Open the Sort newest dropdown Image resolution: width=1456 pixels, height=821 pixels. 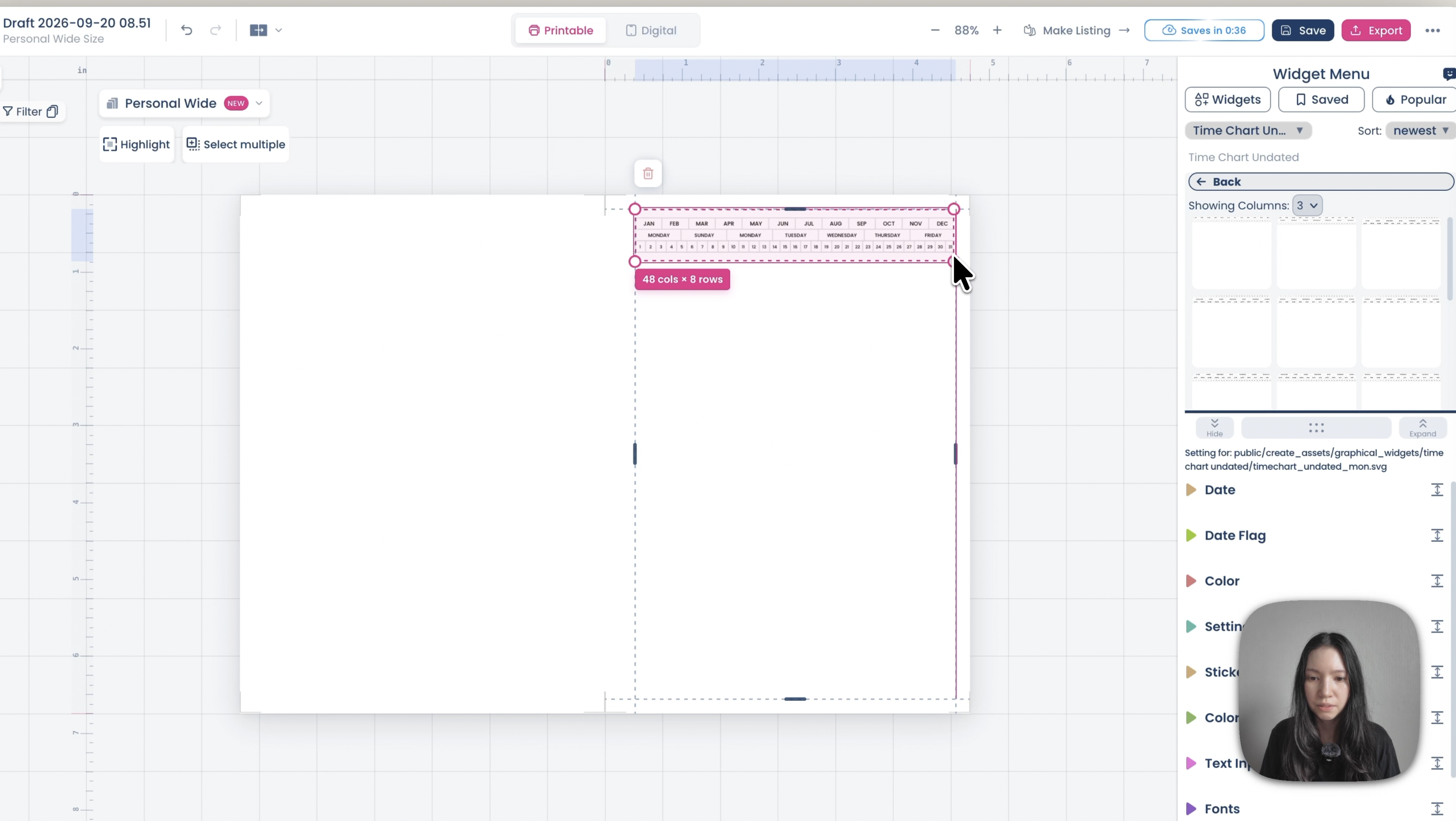click(1420, 131)
